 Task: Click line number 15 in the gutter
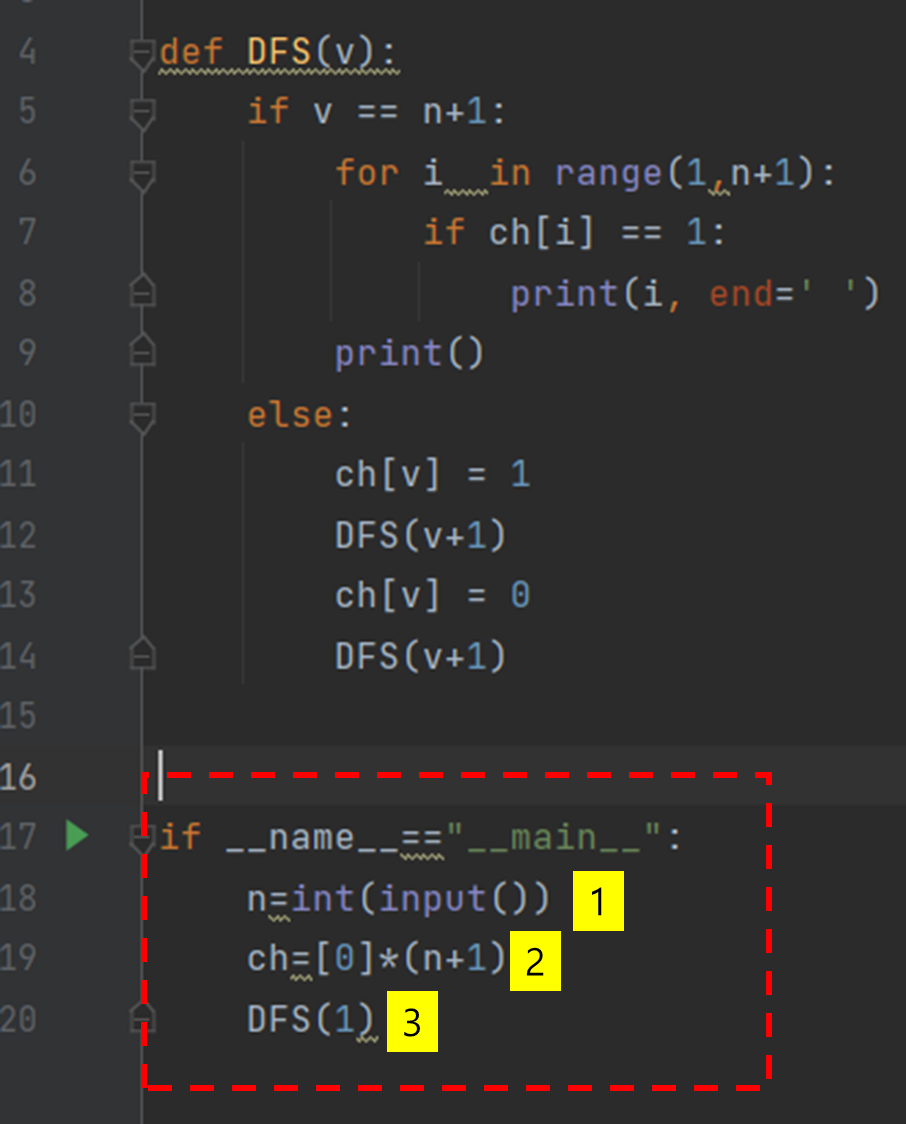pyautogui.click(x=18, y=716)
